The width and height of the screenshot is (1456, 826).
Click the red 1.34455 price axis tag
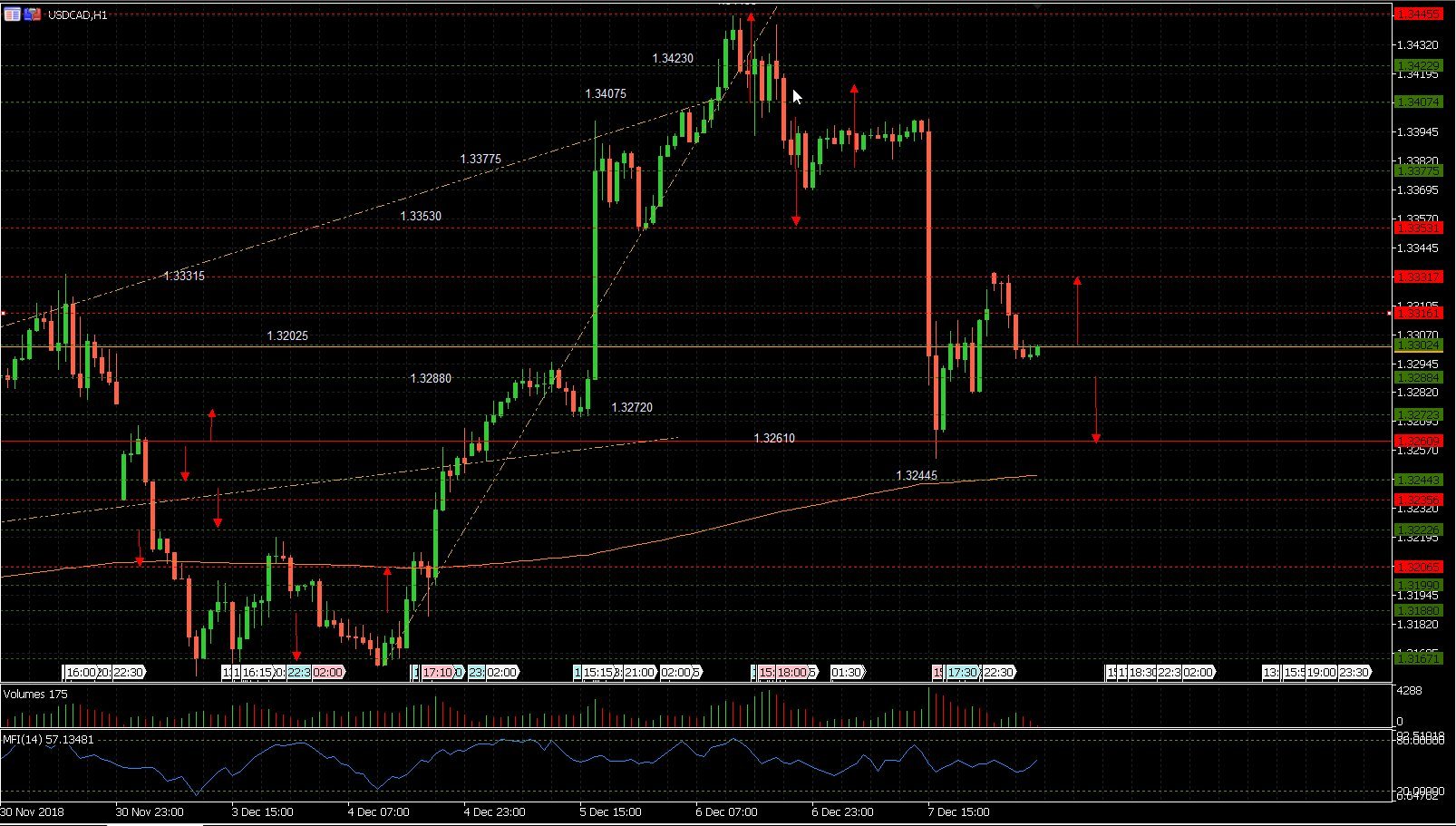point(1419,15)
